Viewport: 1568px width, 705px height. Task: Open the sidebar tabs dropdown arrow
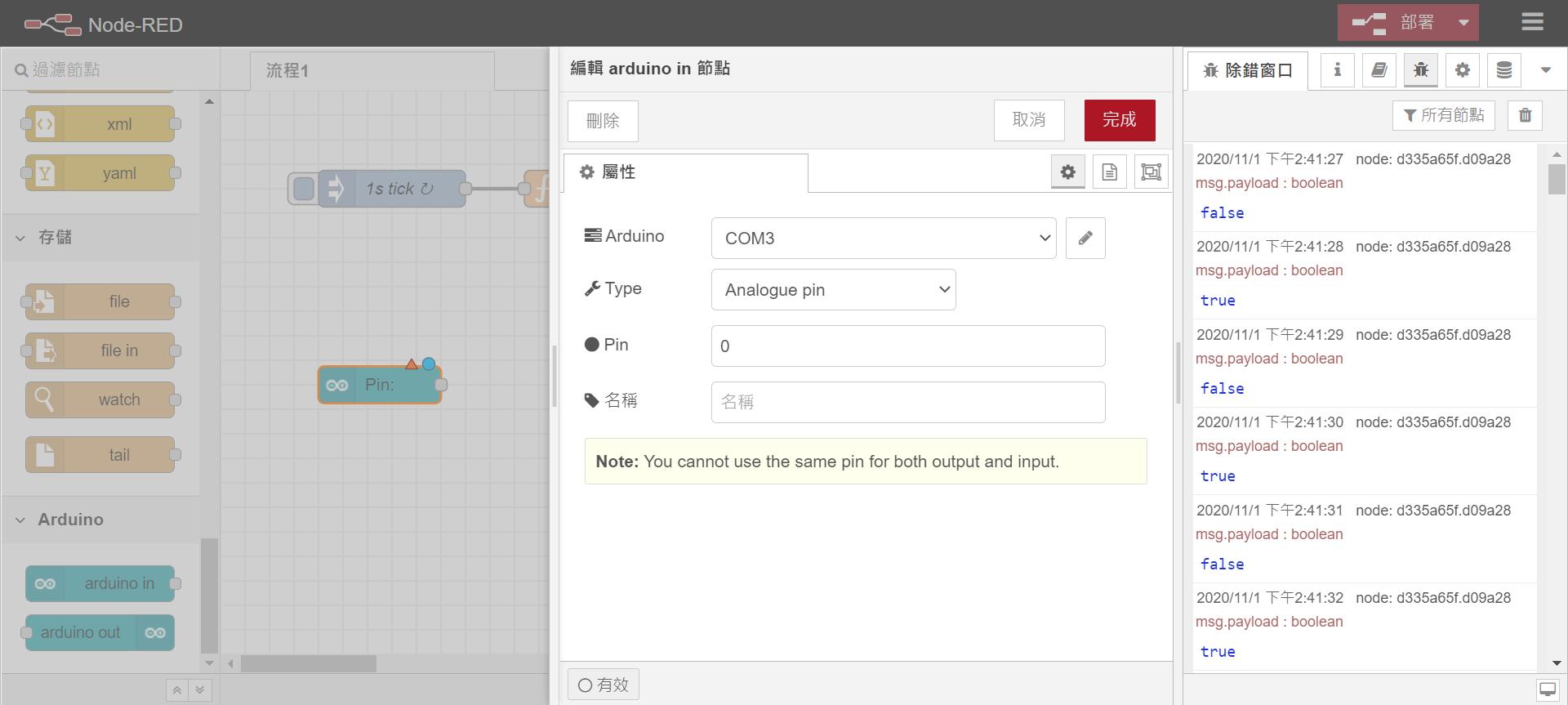pyautogui.click(x=1545, y=70)
